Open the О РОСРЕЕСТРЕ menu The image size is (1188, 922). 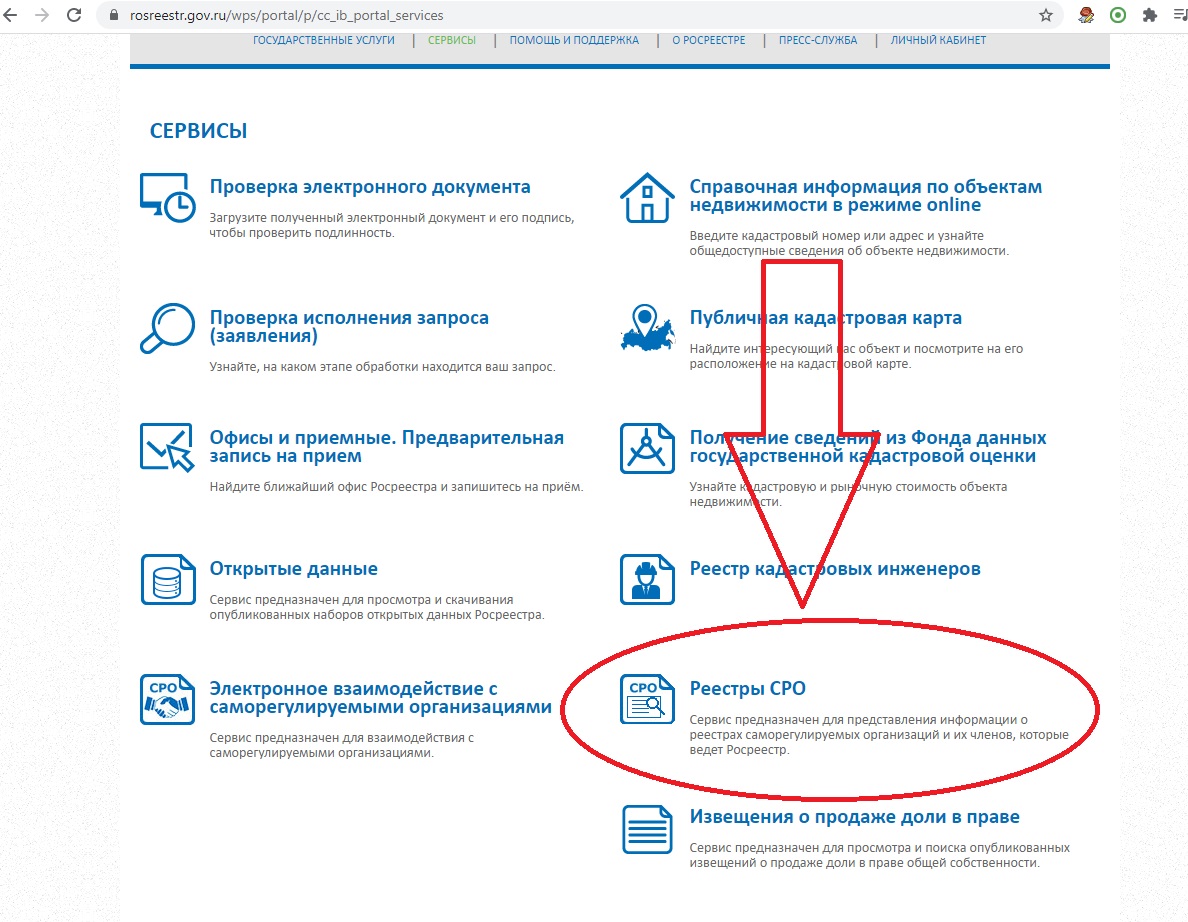point(708,40)
